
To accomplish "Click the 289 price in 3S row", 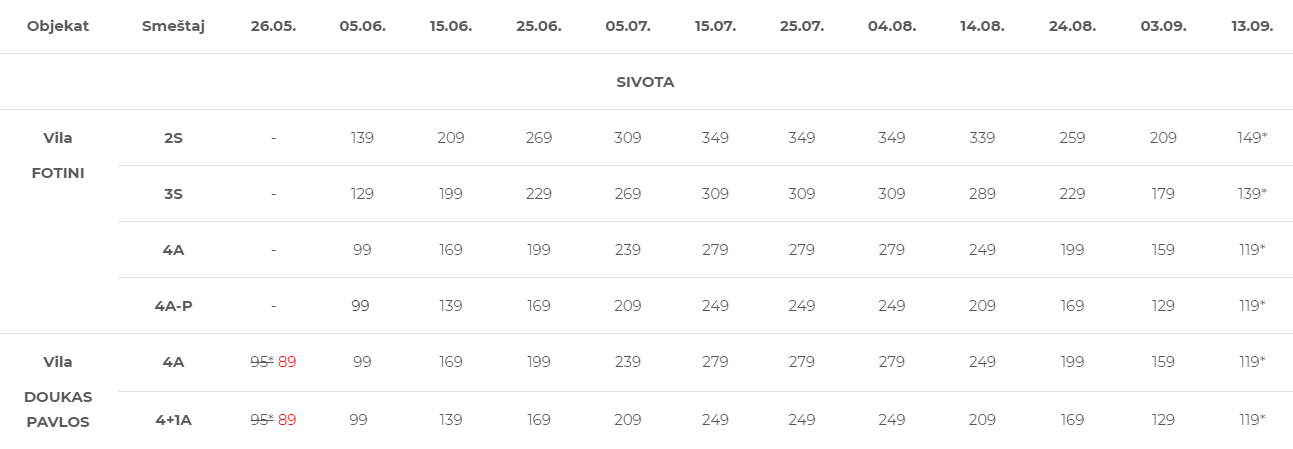I will (x=982, y=194).
